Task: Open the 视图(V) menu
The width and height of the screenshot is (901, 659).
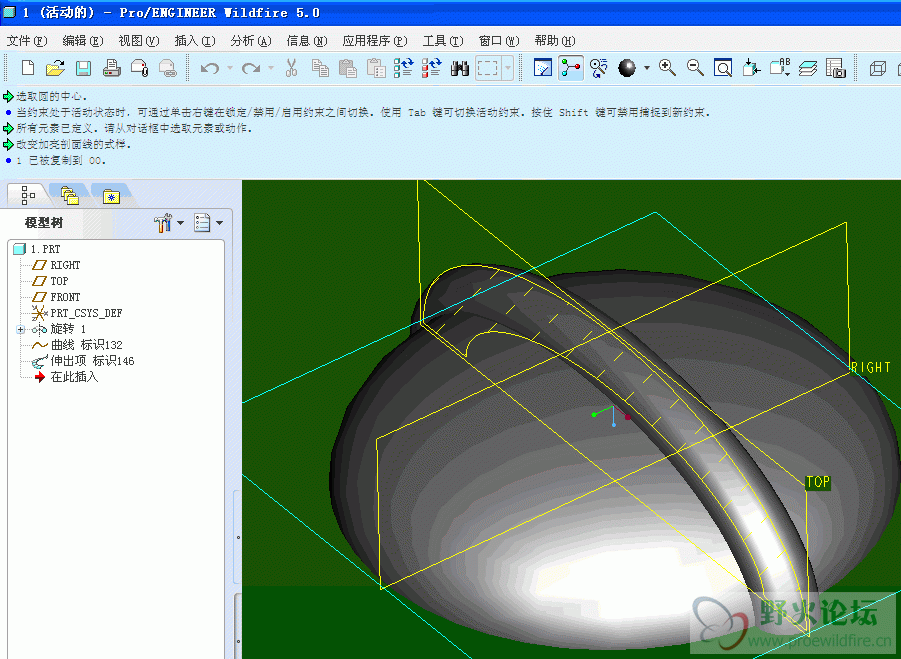Action: [x=138, y=41]
